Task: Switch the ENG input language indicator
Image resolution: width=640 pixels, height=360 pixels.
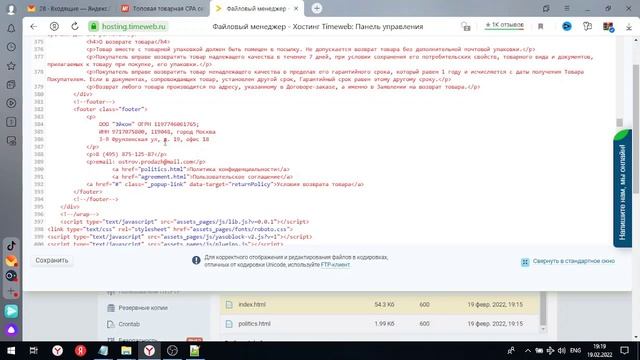Action: coord(576,351)
